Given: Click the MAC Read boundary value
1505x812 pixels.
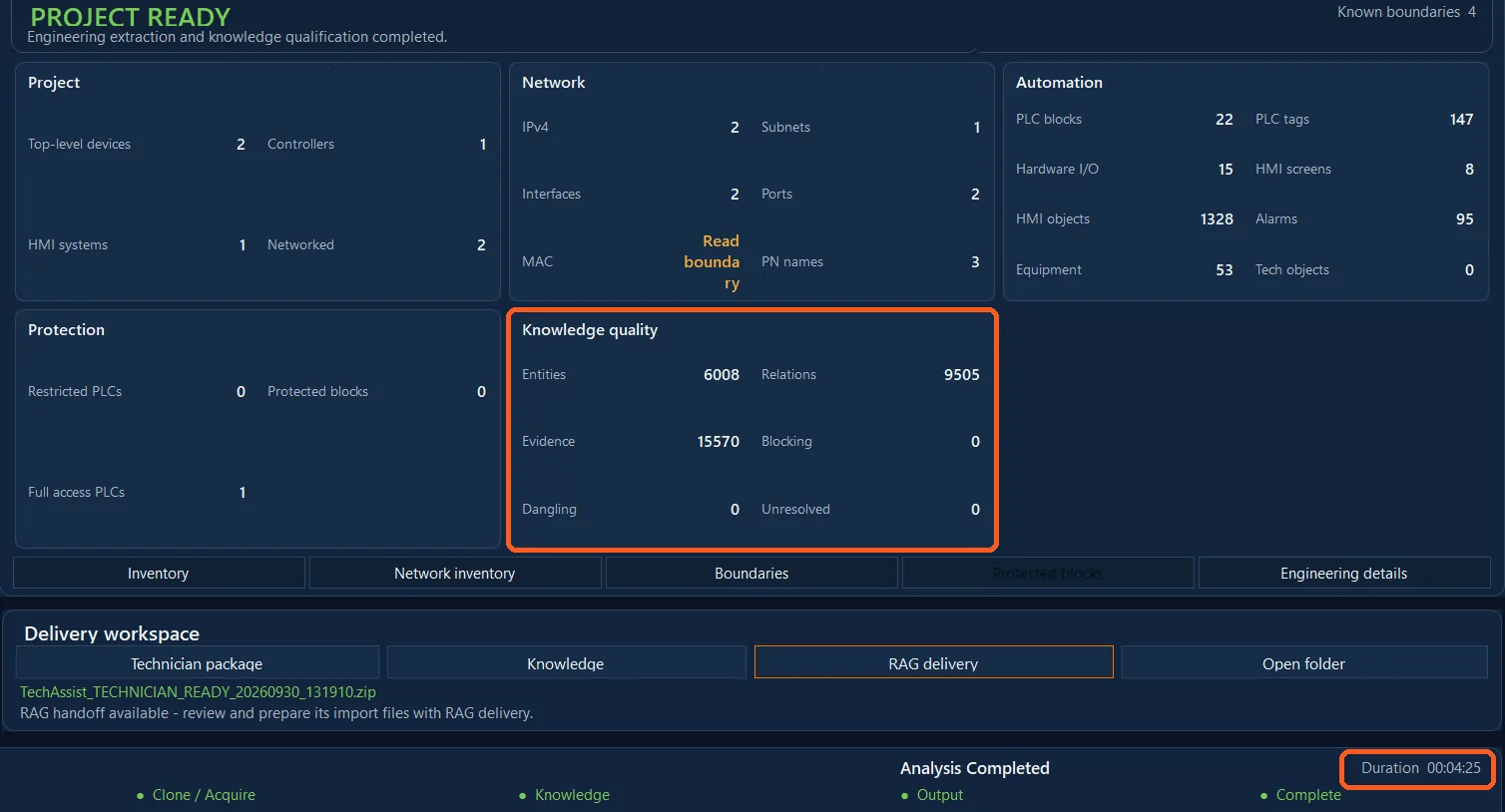Looking at the screenshot, I should point(712,262).
